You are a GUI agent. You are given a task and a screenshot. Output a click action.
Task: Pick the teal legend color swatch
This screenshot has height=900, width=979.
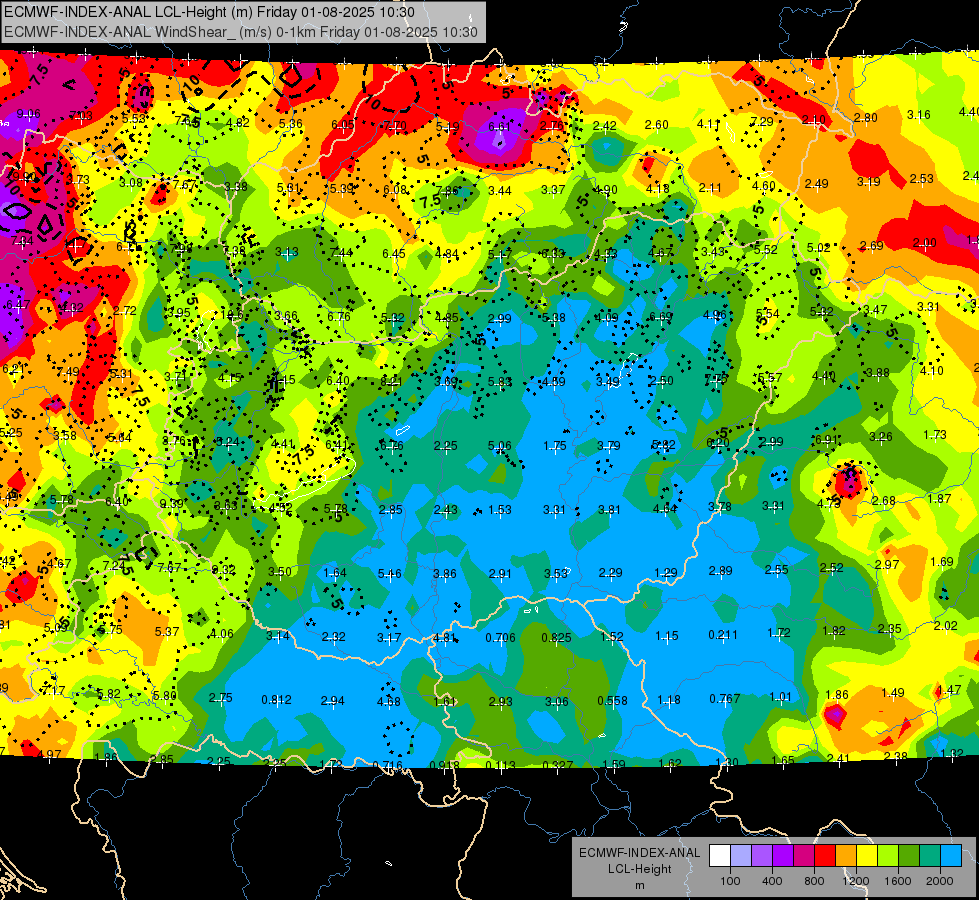point(929,856)
